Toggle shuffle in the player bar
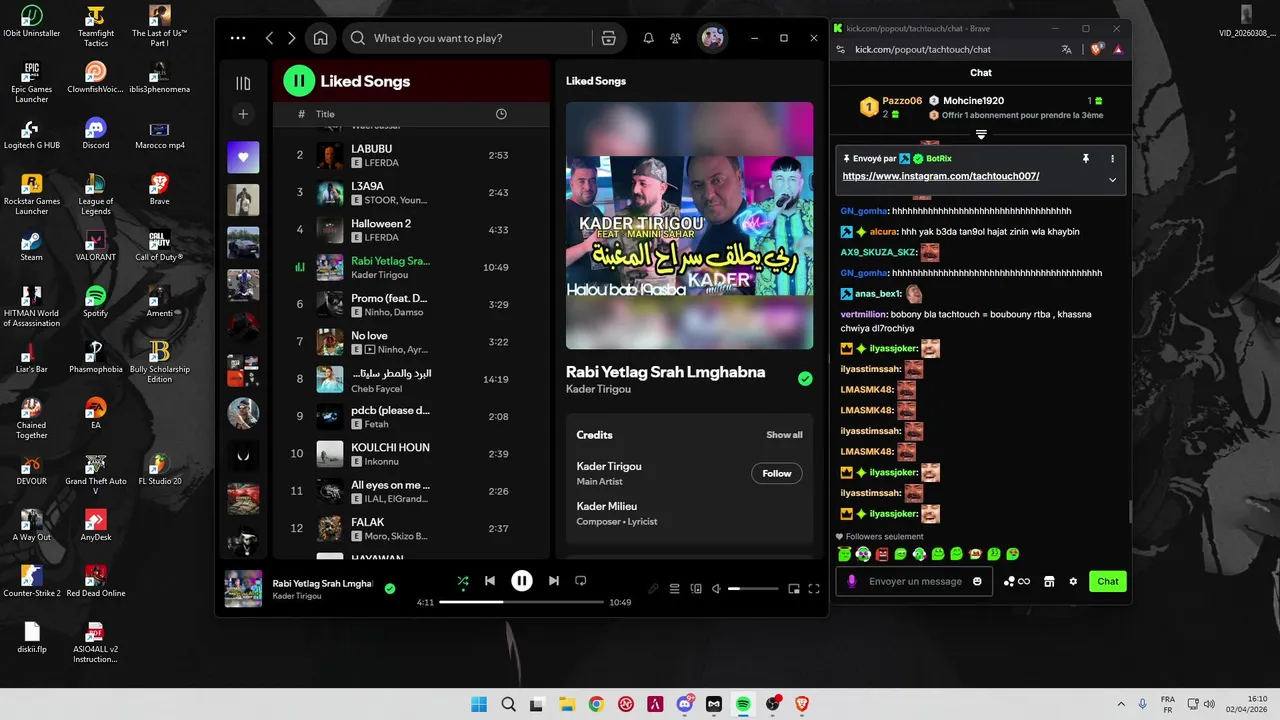Screen dimensions: 1280x720 463,580
